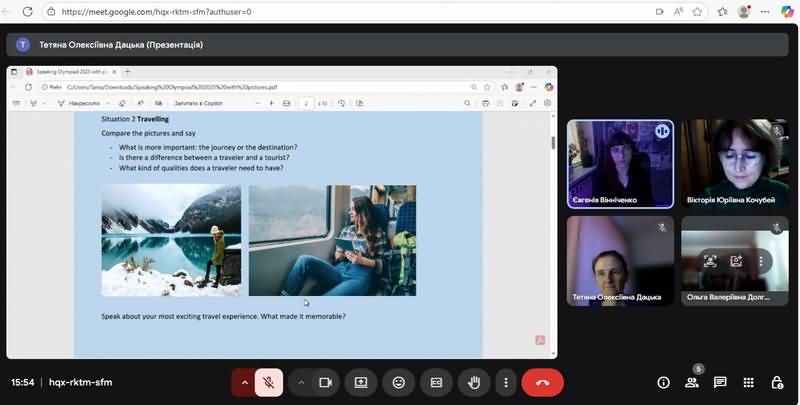
Task: Open the emoji reactions button
Action: [398, 382]
